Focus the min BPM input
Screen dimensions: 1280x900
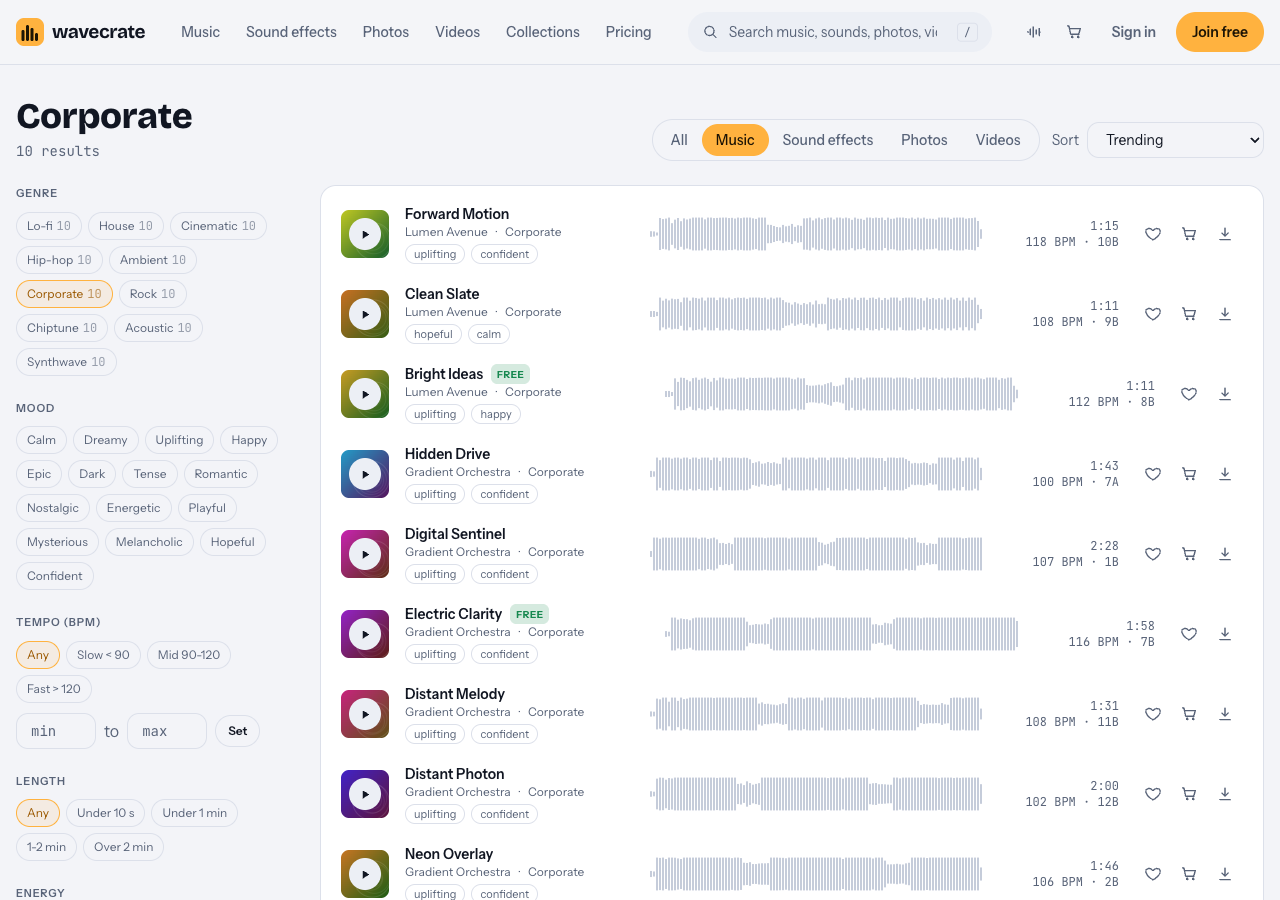[x=56, y=731]
